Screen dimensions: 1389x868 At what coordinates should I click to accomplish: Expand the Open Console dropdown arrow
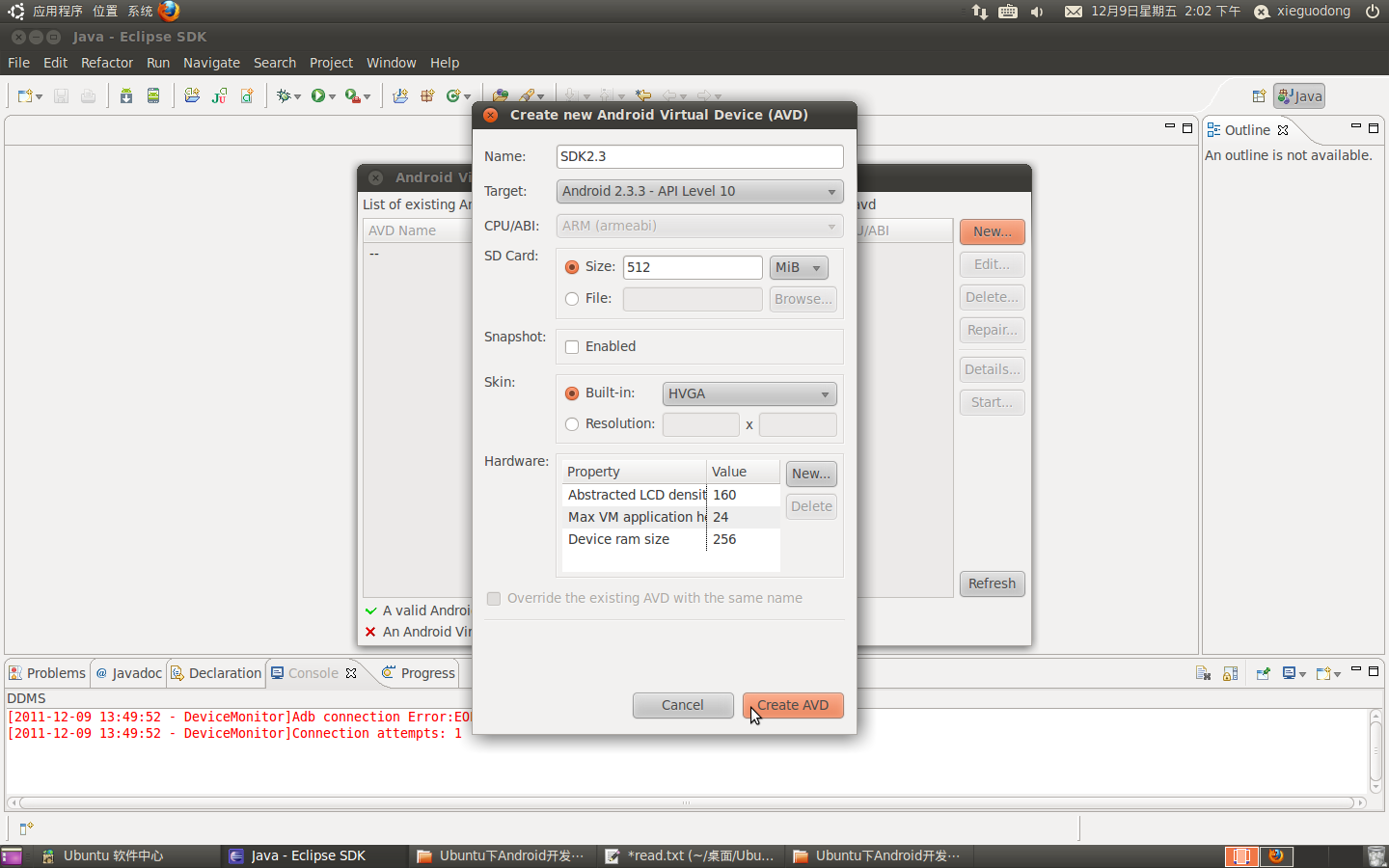(1337, 674)
